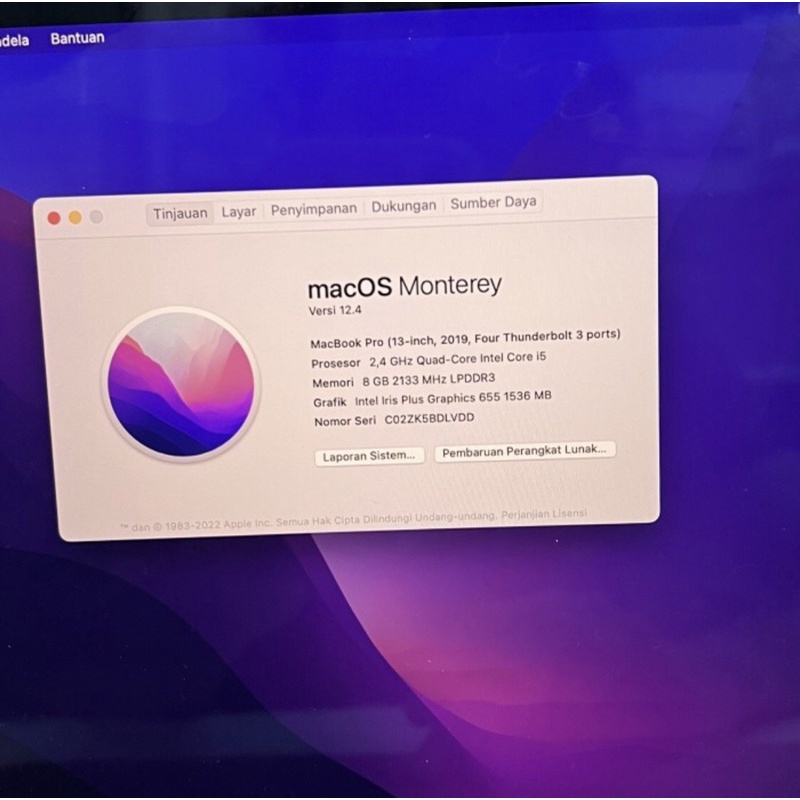
Task: Click the Nomor Seri label
Action: pos(345,421)
